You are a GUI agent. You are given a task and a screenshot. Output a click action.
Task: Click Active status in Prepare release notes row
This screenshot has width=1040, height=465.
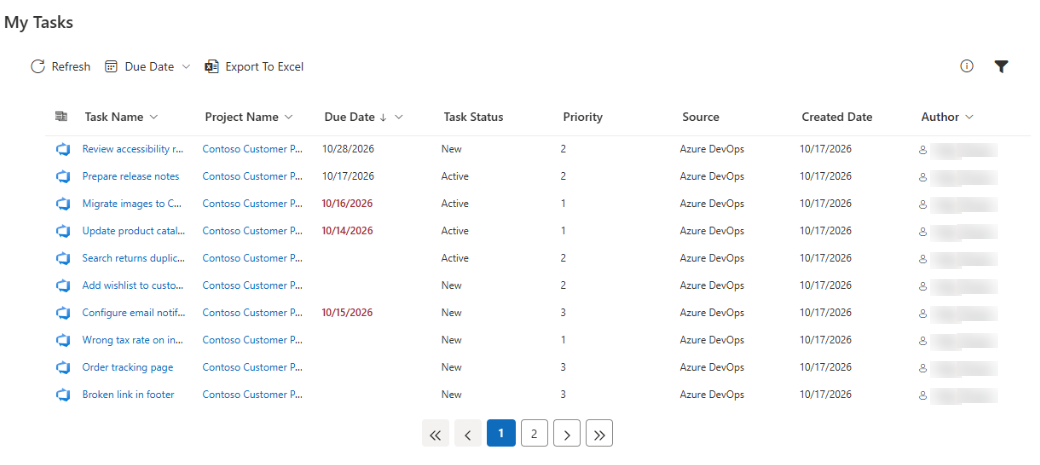pyautogui.click(x=455, y=176)
